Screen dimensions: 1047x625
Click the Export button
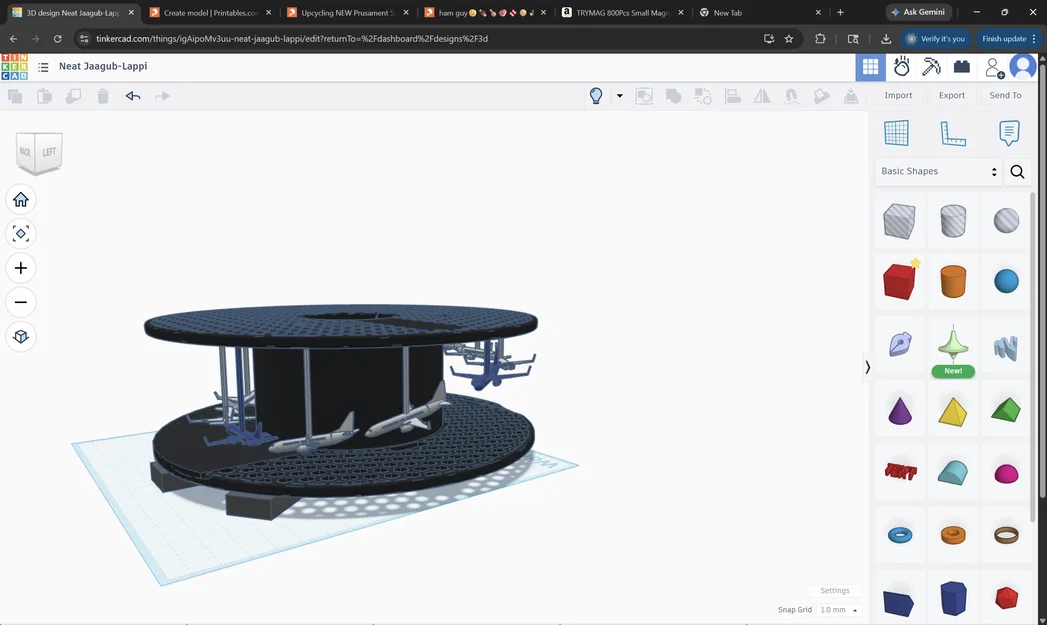point(951,95)
